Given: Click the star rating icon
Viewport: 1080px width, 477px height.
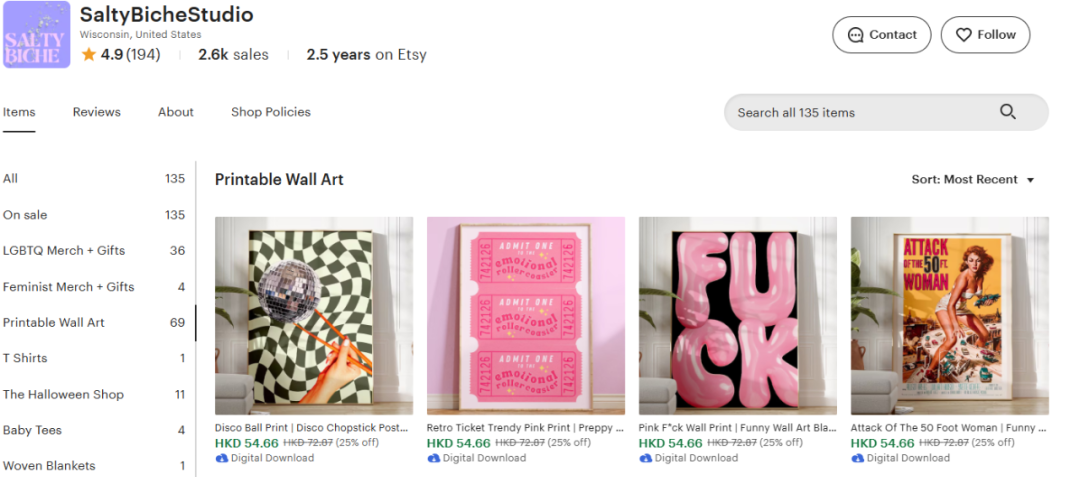Looking at the screenshot, I should (x=89, y=55).
